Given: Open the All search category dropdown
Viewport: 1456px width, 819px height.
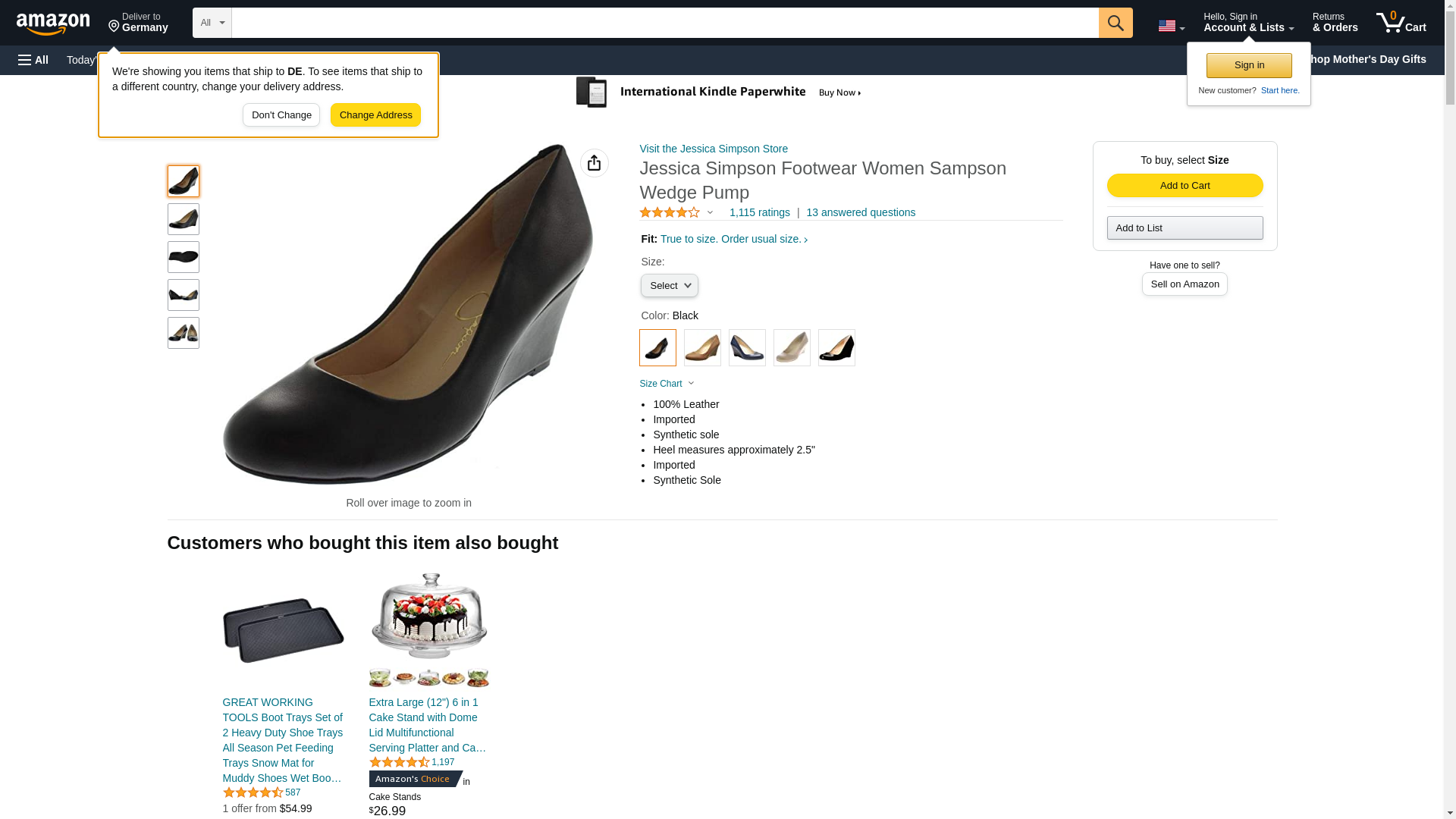Looking at the screenshot, I should pyautogui.click(x=212, y=23).
